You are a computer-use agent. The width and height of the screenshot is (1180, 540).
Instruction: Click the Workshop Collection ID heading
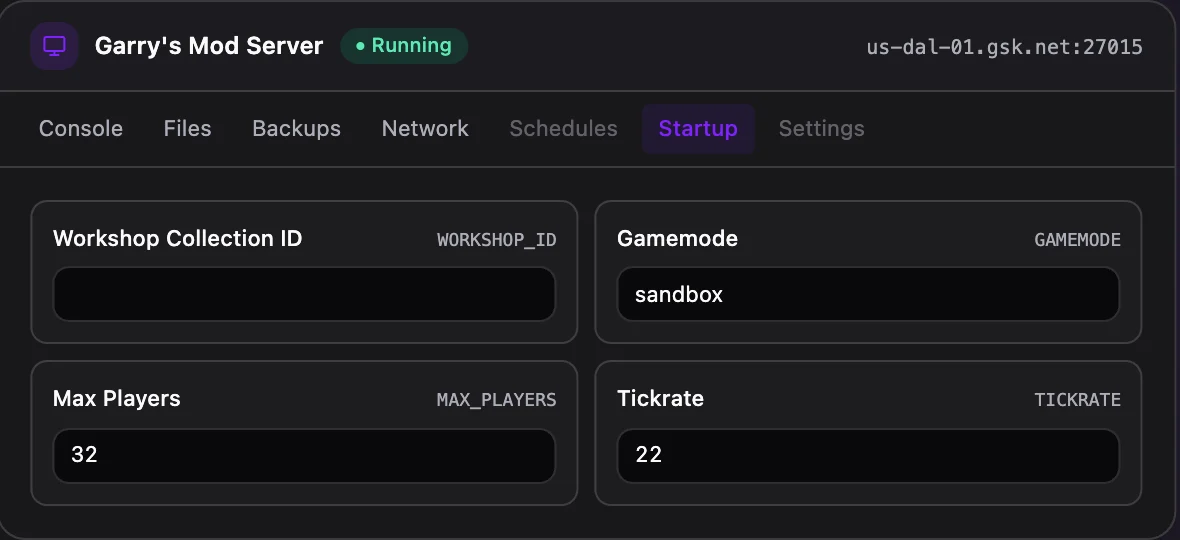(x=178, y=238)
